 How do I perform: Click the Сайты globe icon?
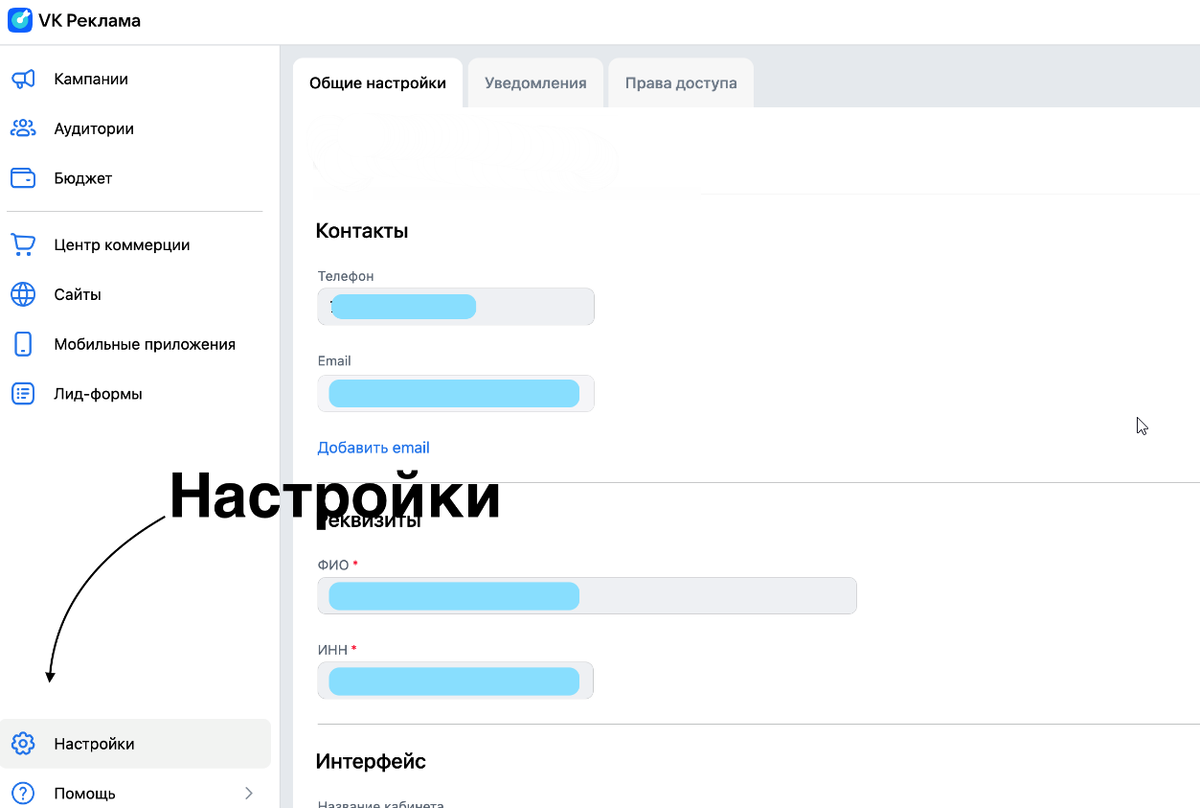point(23,295)
